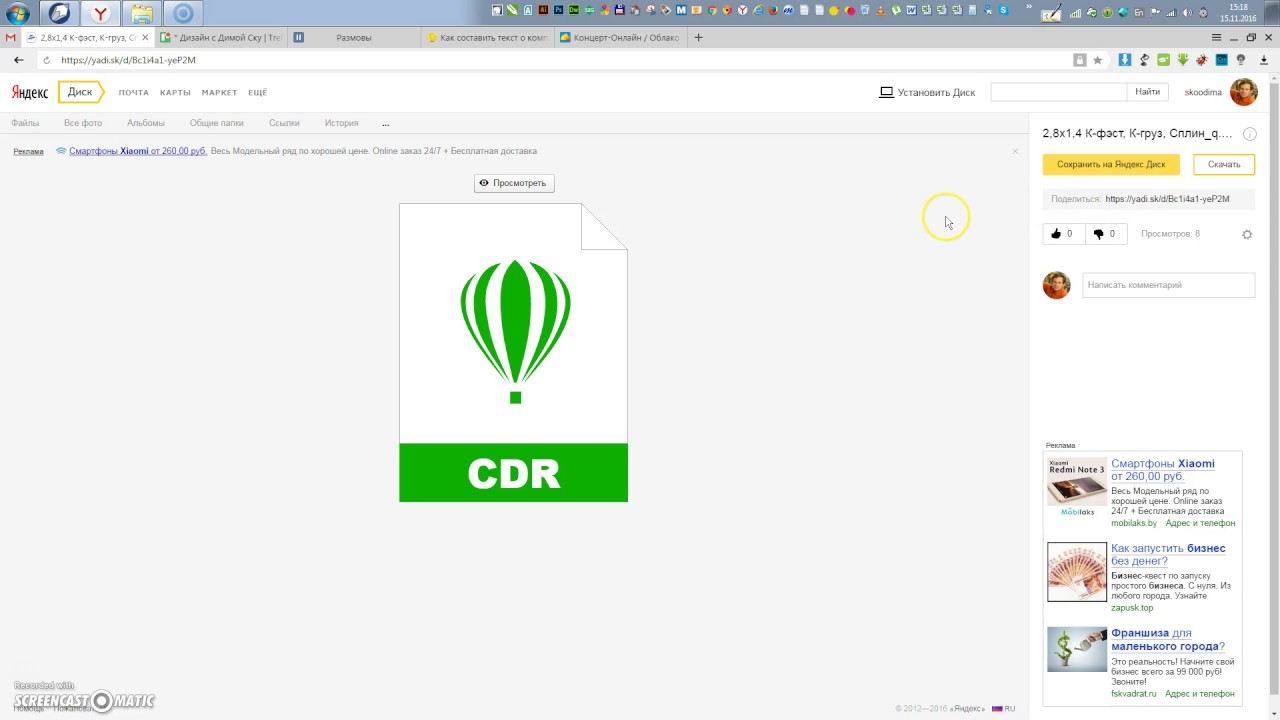Open browser downloads arrow icon
Viewport: 1280px width, 720px height.
coord(1264,60)
